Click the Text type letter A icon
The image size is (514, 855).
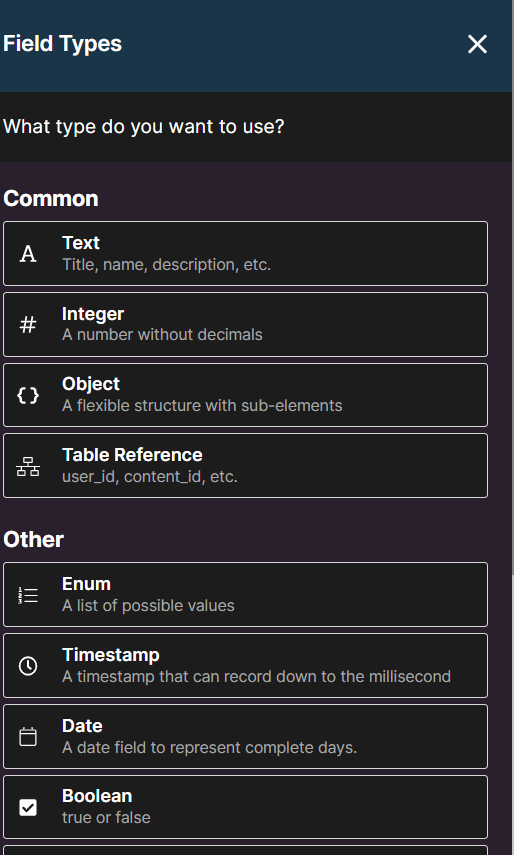(x=28, y=254)
